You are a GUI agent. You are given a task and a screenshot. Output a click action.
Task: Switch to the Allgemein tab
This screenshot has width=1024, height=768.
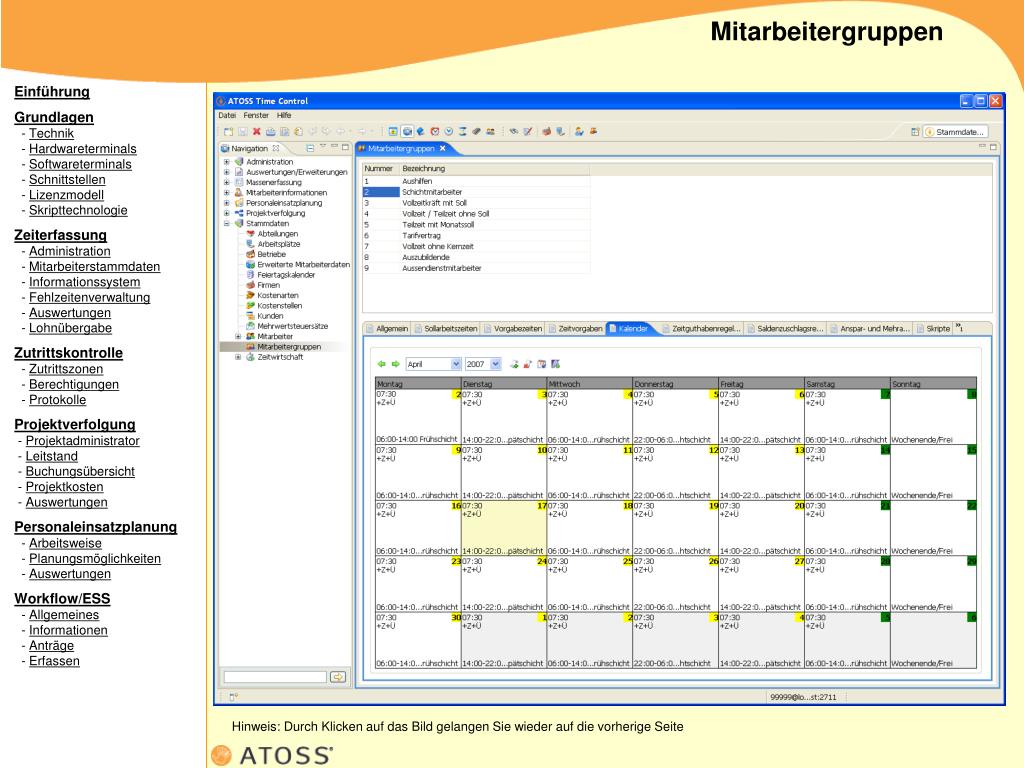(387, 328)
